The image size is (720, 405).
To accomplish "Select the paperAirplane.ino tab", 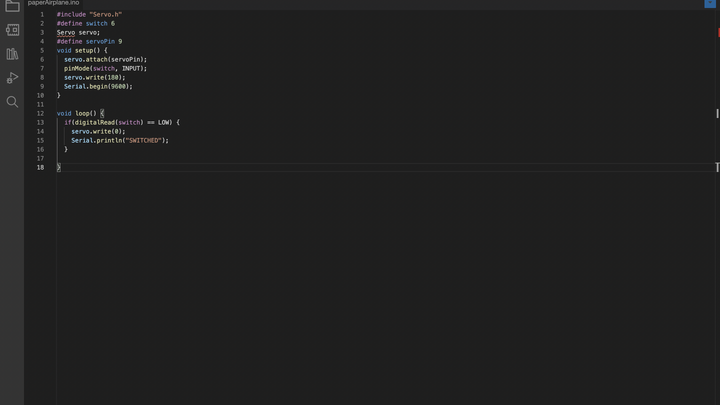I will click(53, 3).
